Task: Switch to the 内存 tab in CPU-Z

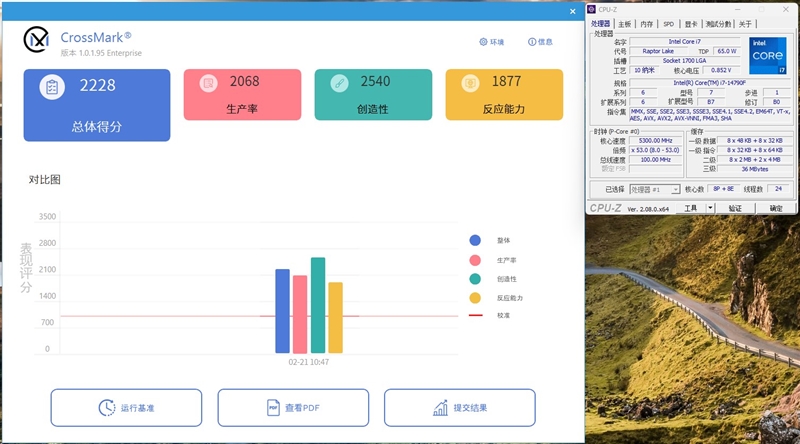Action: tap(646, 24)
